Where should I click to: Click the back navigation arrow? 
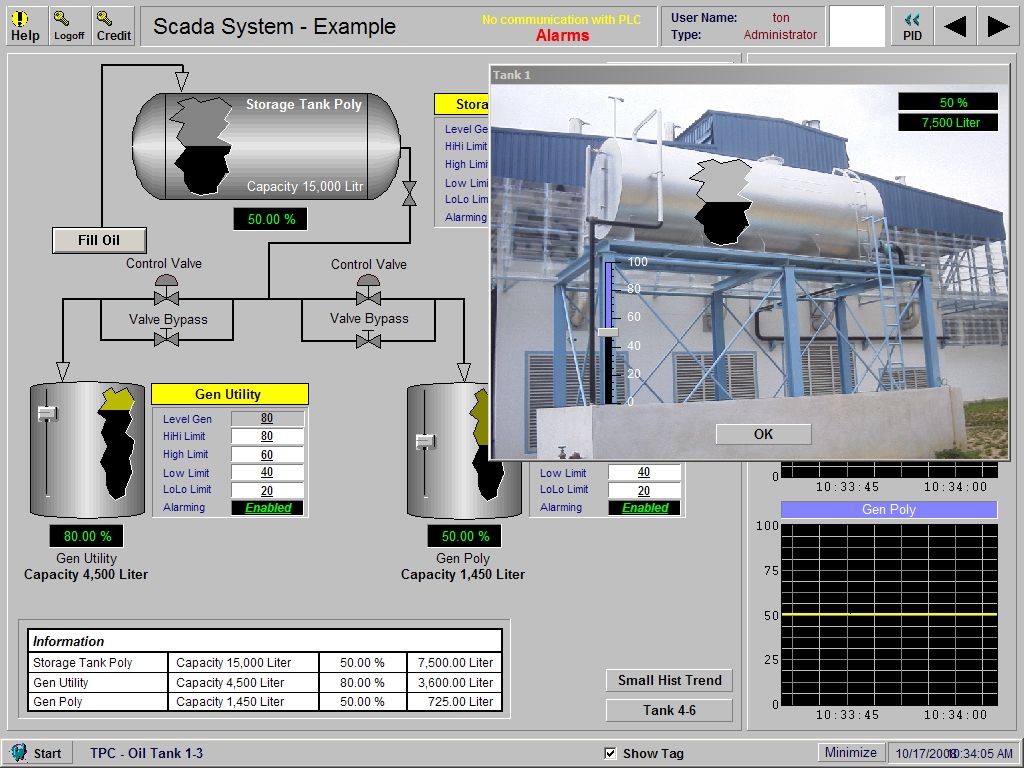pyautogui.click(x=954, y=26)
